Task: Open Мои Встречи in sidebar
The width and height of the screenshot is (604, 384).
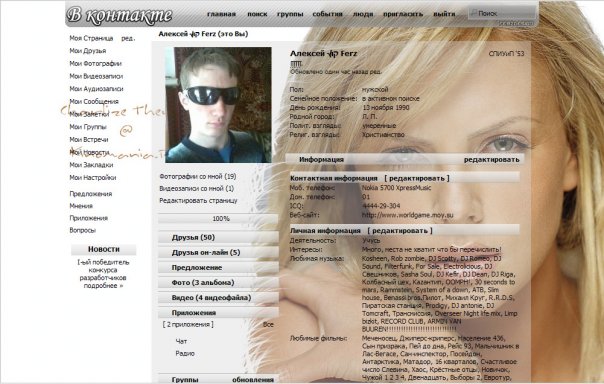Action: 89,139
